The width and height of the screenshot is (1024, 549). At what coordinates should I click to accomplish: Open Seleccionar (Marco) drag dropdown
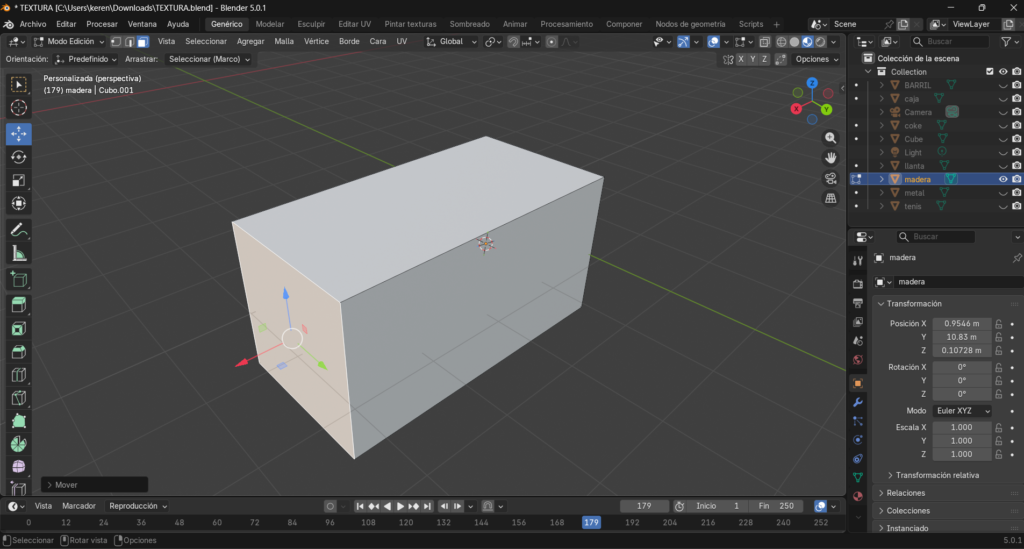pyautogui.click(x=208, y=59)
